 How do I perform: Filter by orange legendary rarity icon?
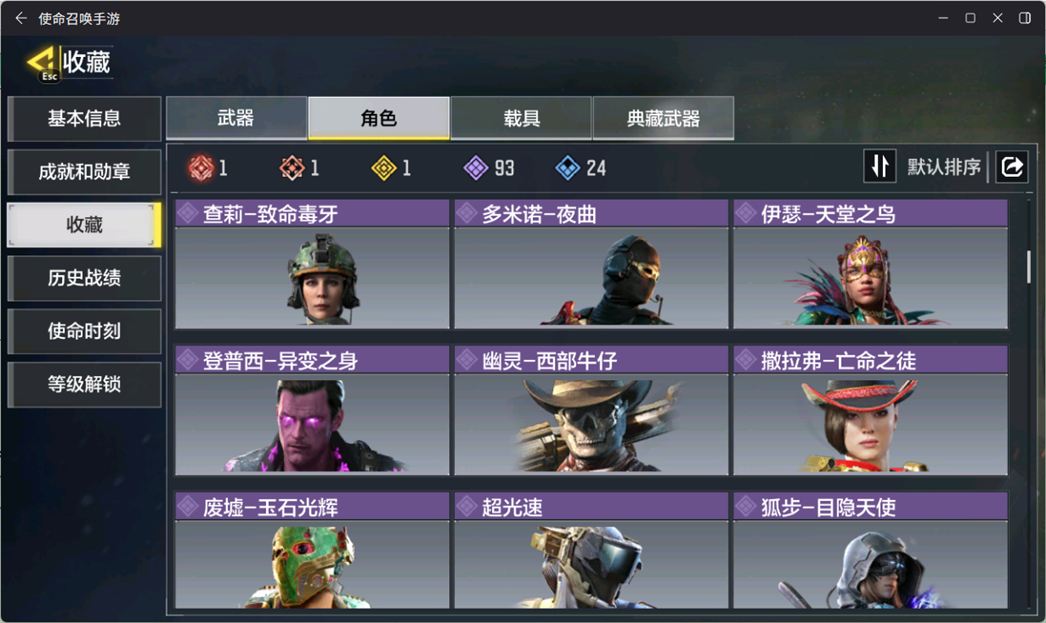292,168
